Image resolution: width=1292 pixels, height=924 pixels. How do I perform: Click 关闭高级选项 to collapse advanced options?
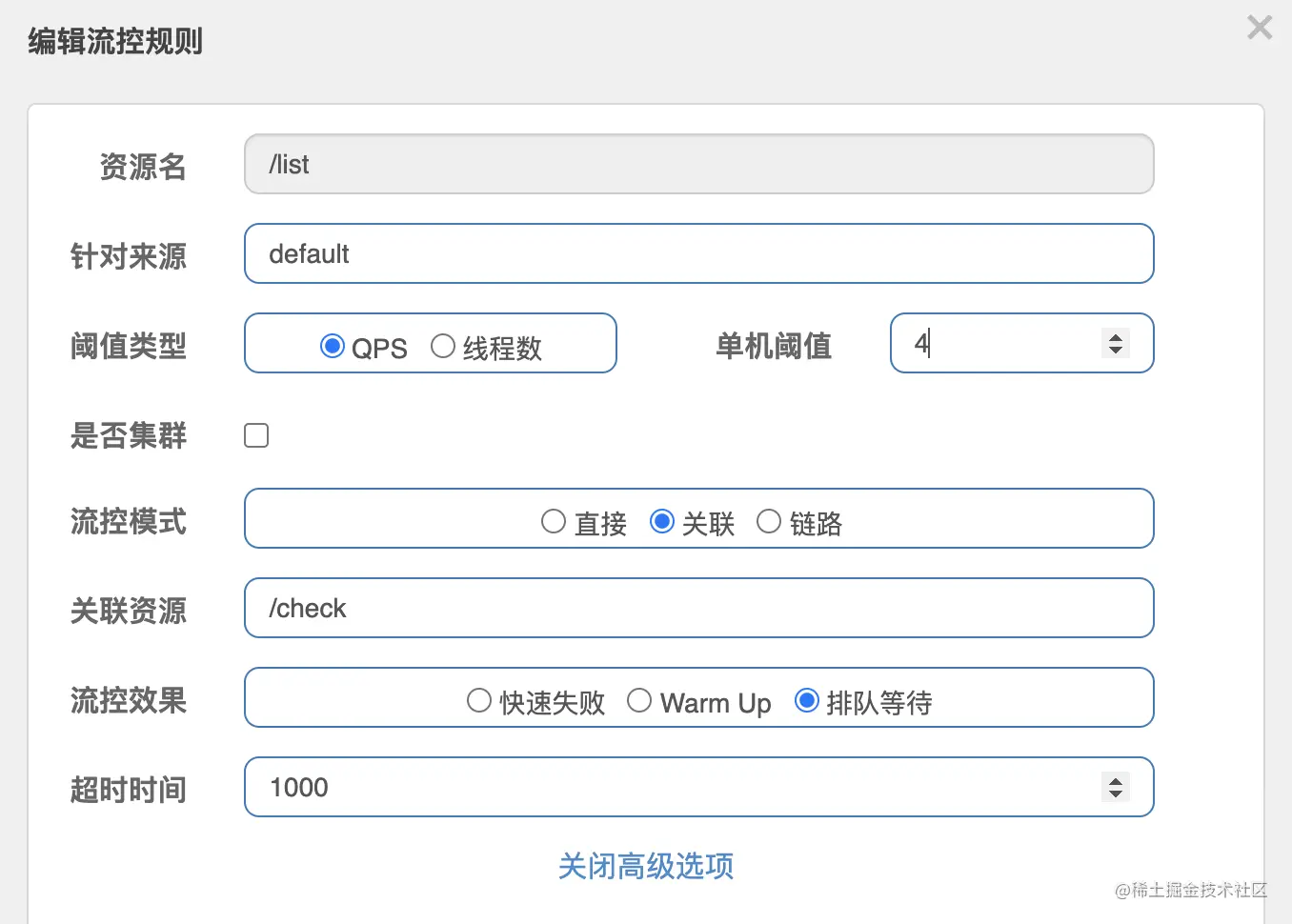[x=646, y=866]
